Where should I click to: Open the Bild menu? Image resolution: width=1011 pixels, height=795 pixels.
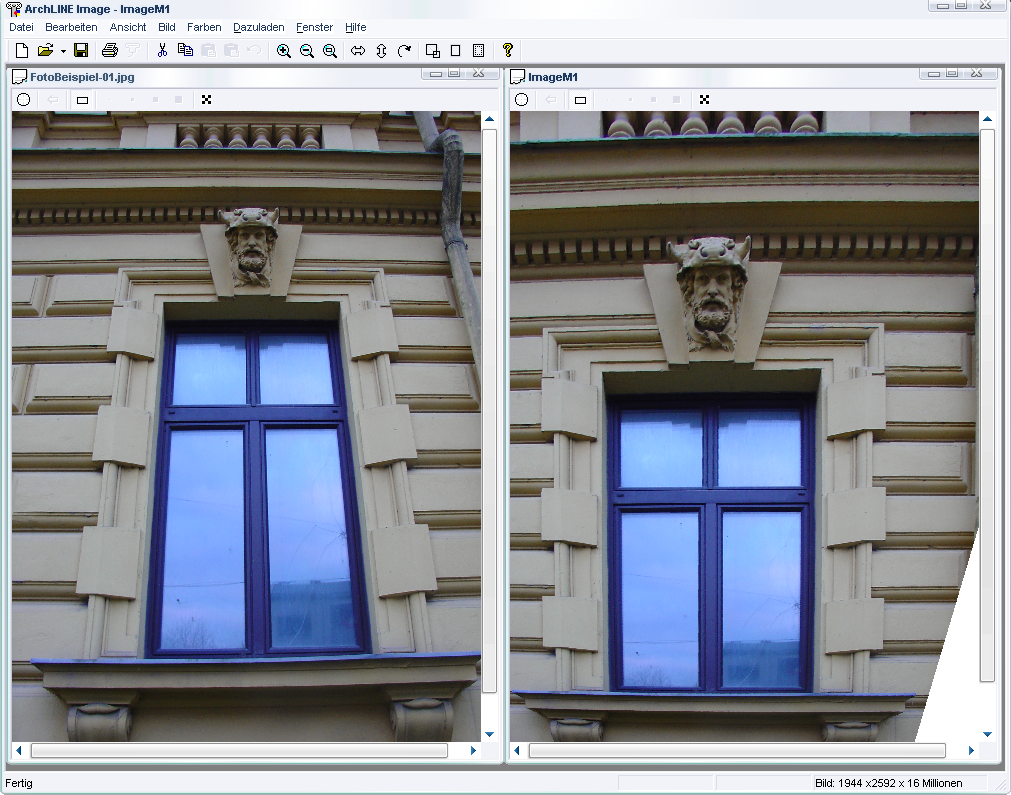pyautogui.click(x=167, y=27)
